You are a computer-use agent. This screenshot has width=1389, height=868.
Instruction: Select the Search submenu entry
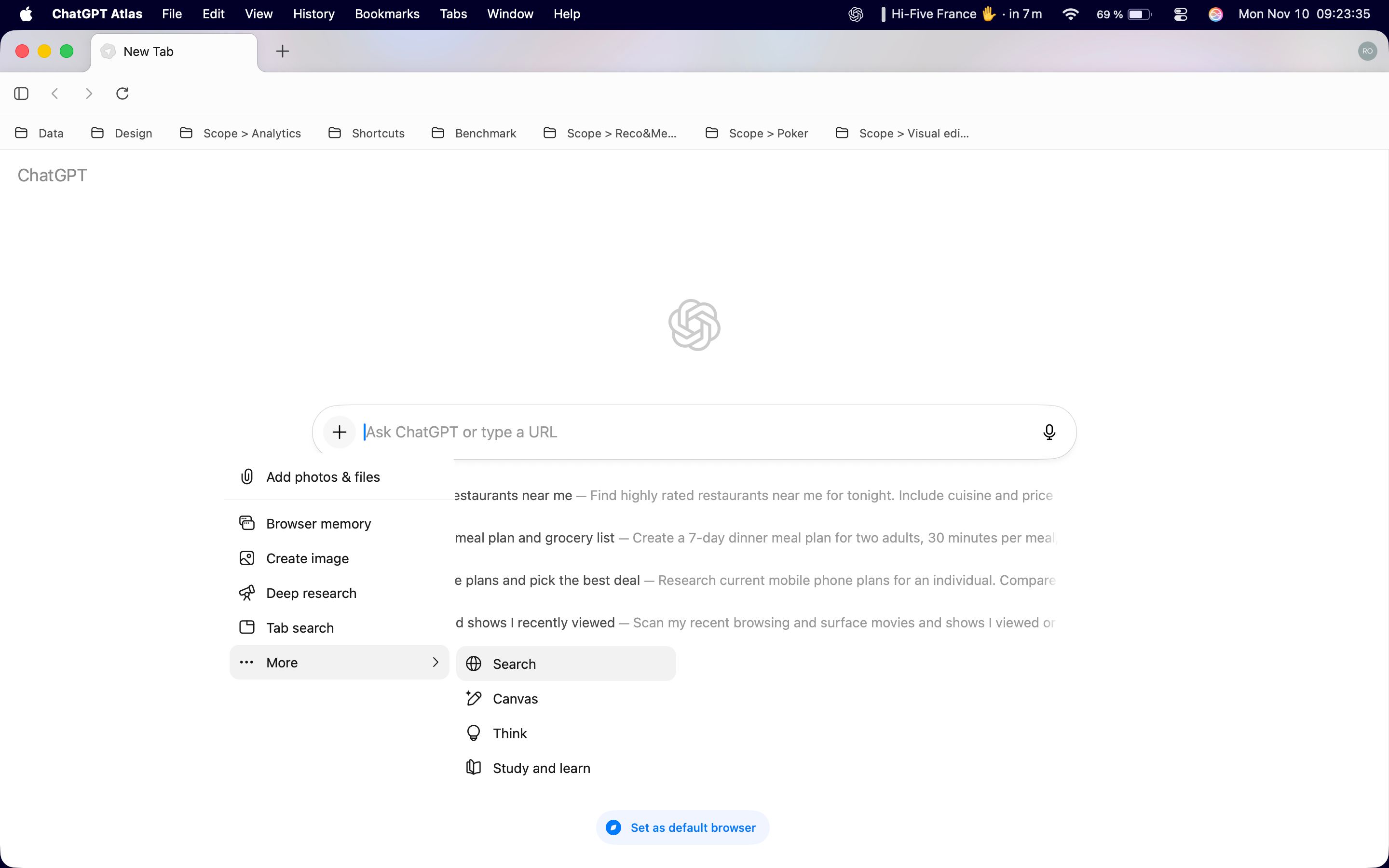(514, 663)
